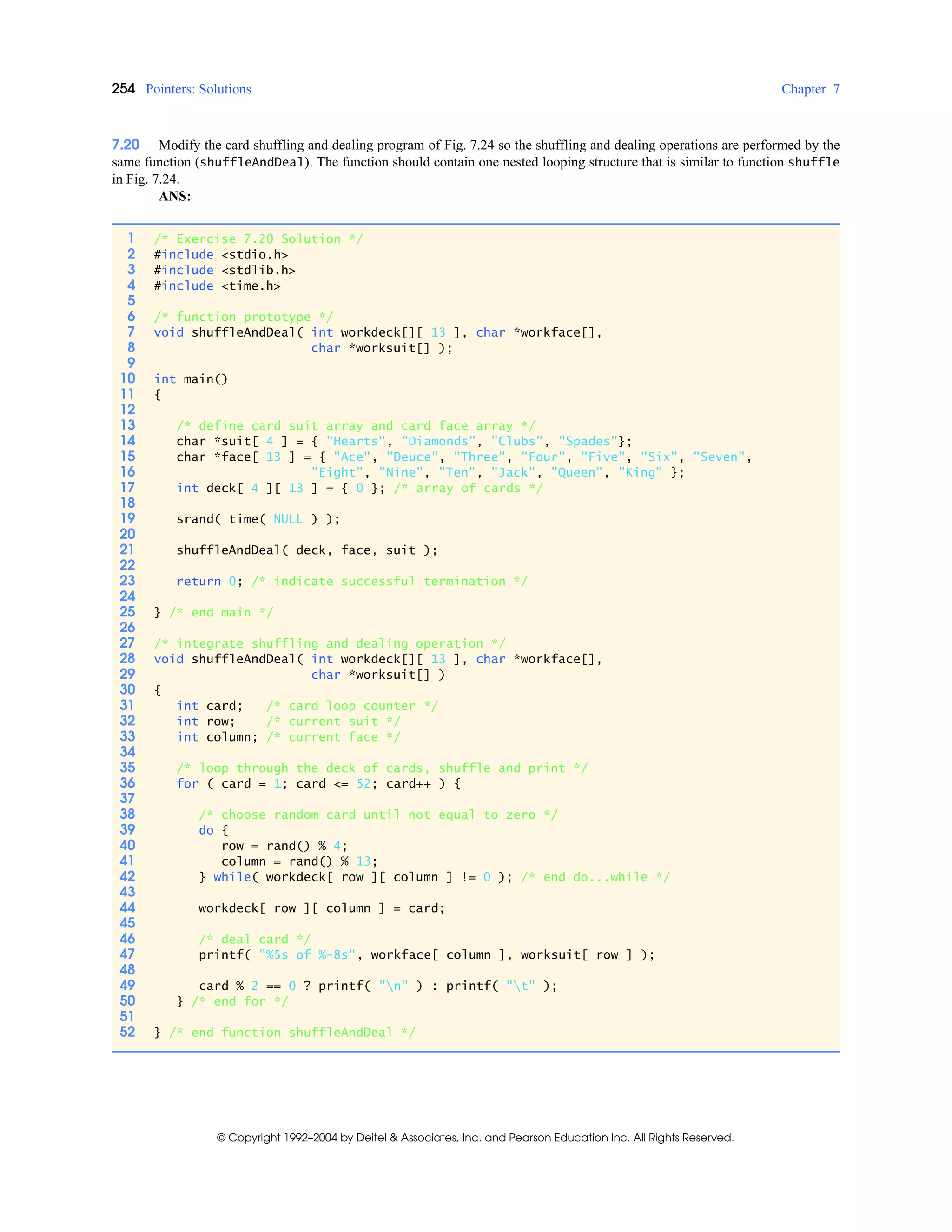The width and height of the screenshot is (952, 1232).
Task: Click the shuffleAndDeal( deck, face, suit ) call
Action: [306, 550]
